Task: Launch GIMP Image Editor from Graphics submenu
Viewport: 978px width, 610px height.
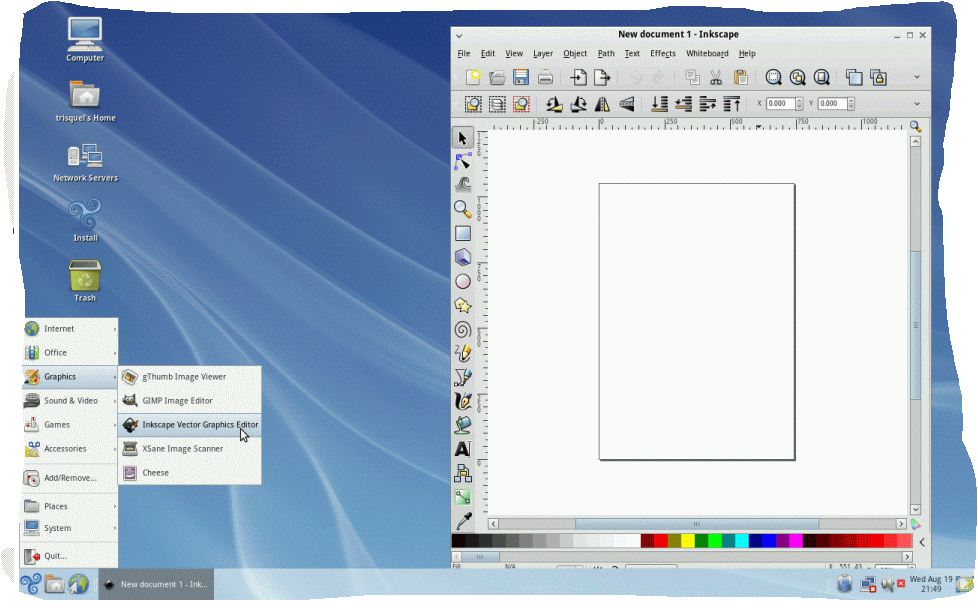Action: point(190,400)
